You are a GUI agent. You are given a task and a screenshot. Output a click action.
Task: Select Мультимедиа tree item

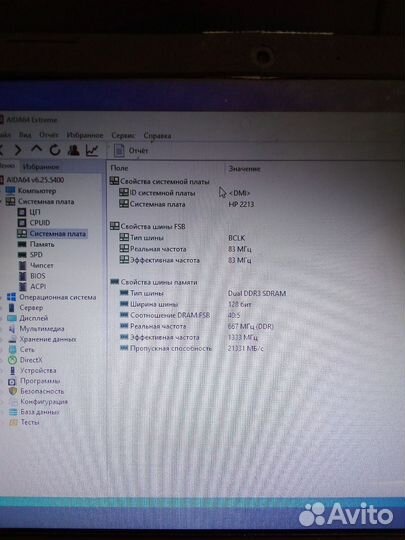[42, 329]
